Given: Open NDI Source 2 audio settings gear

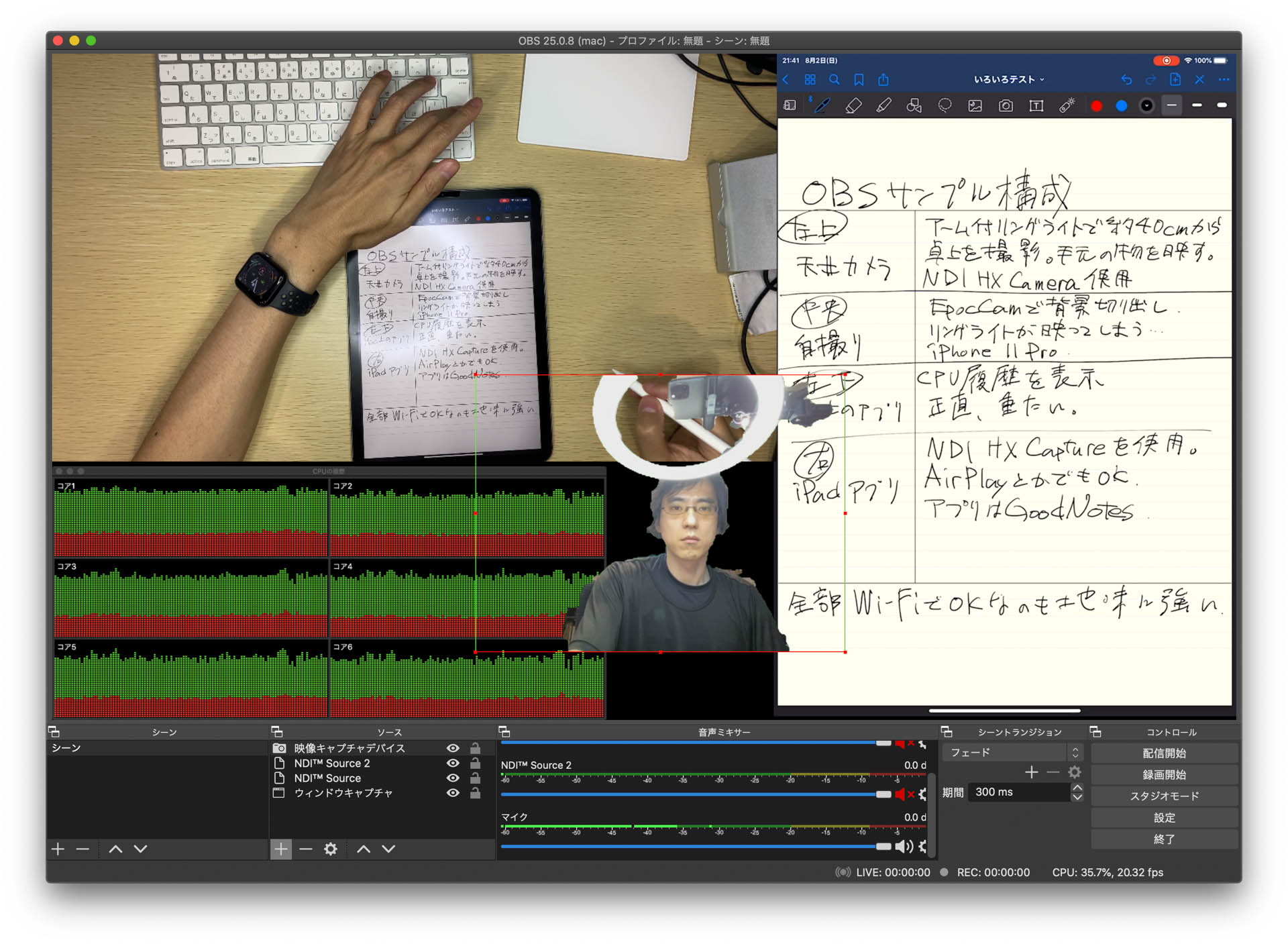Looking at the screenshot, I should (x=923, y=794).
